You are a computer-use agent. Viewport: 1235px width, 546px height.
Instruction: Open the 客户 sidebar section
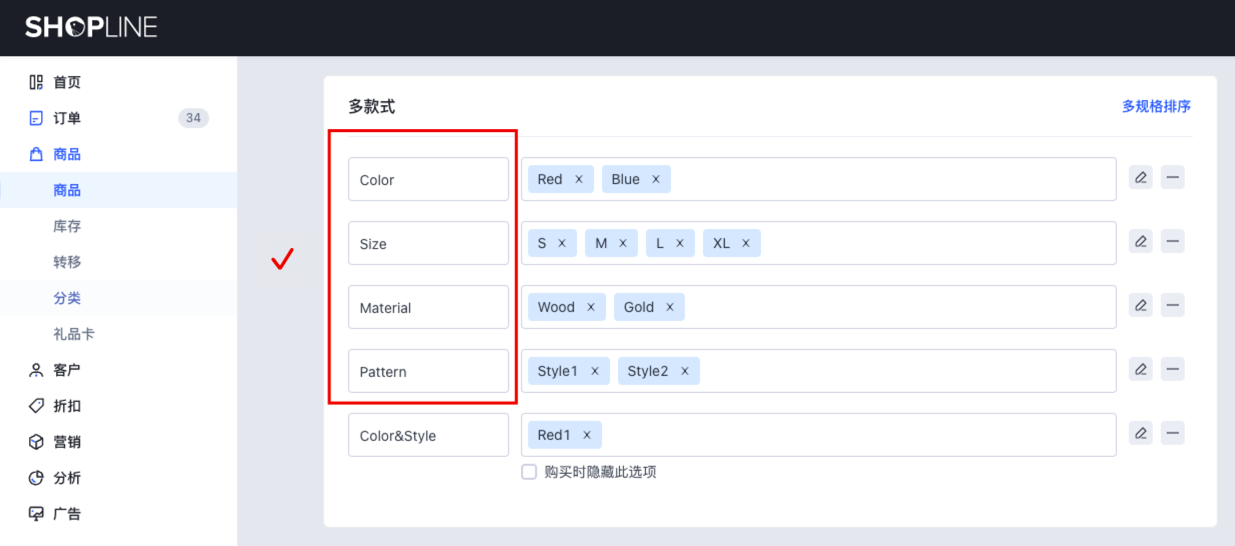click(67, 370)
